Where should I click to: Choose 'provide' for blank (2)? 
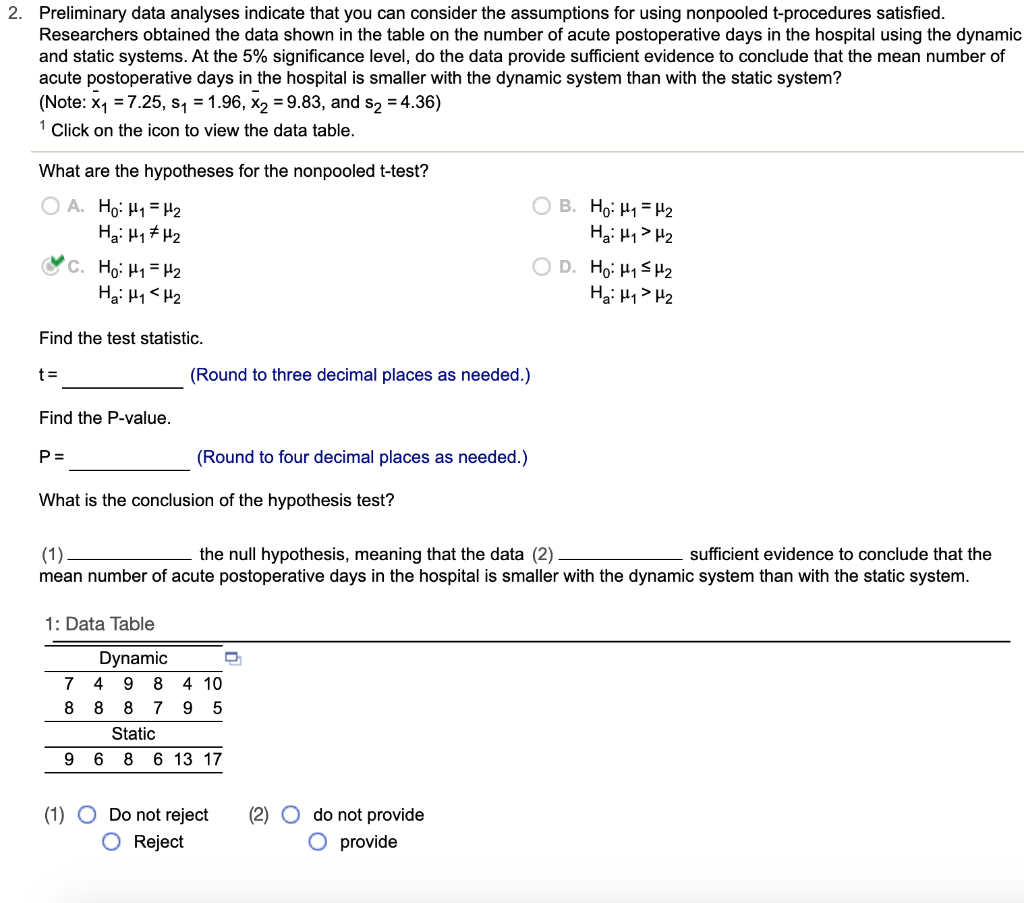(x=317, y=841)
